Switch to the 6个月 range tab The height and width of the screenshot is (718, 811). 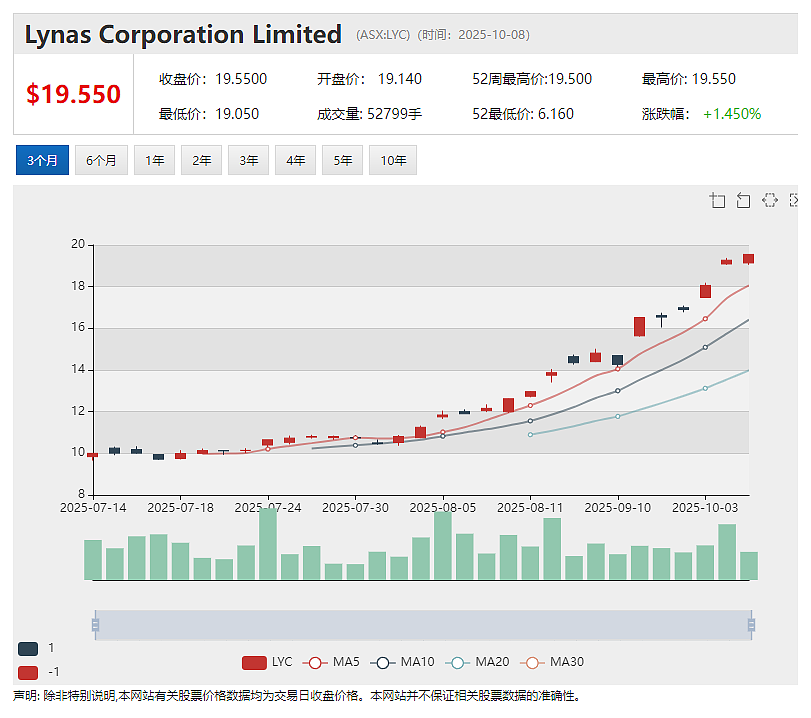tap(101, 160)
